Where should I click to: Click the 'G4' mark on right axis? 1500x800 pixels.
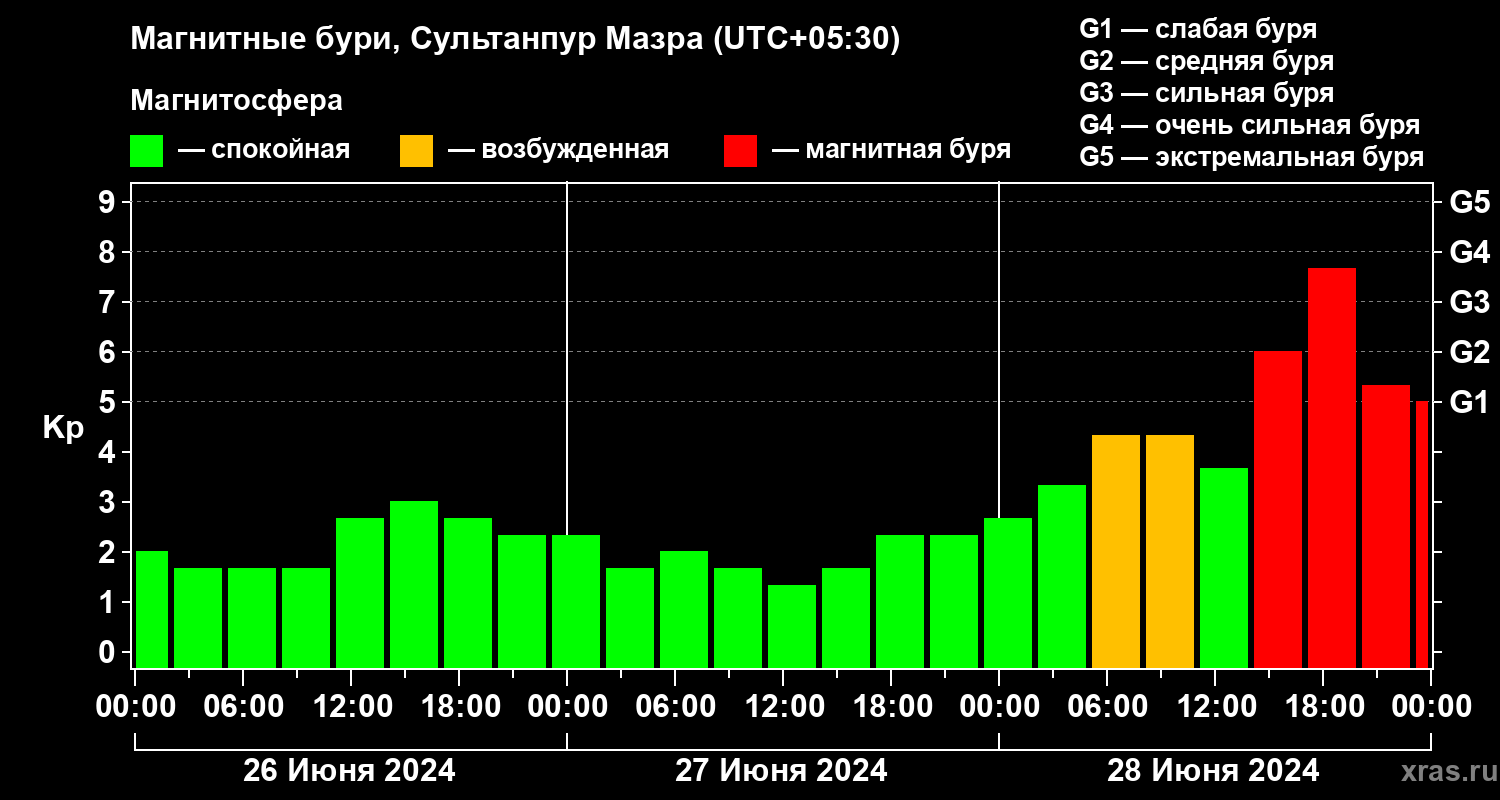tap(1469, 252)
